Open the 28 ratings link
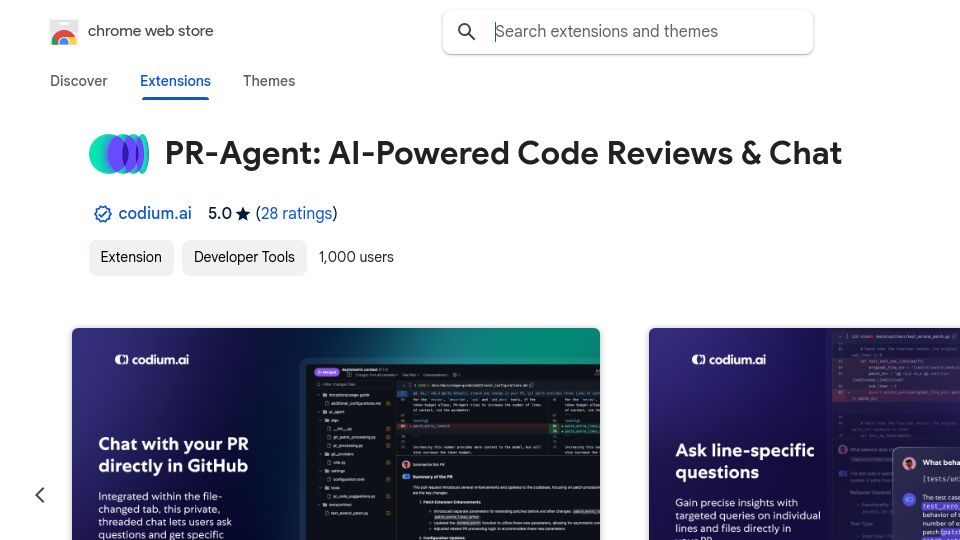 [x=296, y=213]
